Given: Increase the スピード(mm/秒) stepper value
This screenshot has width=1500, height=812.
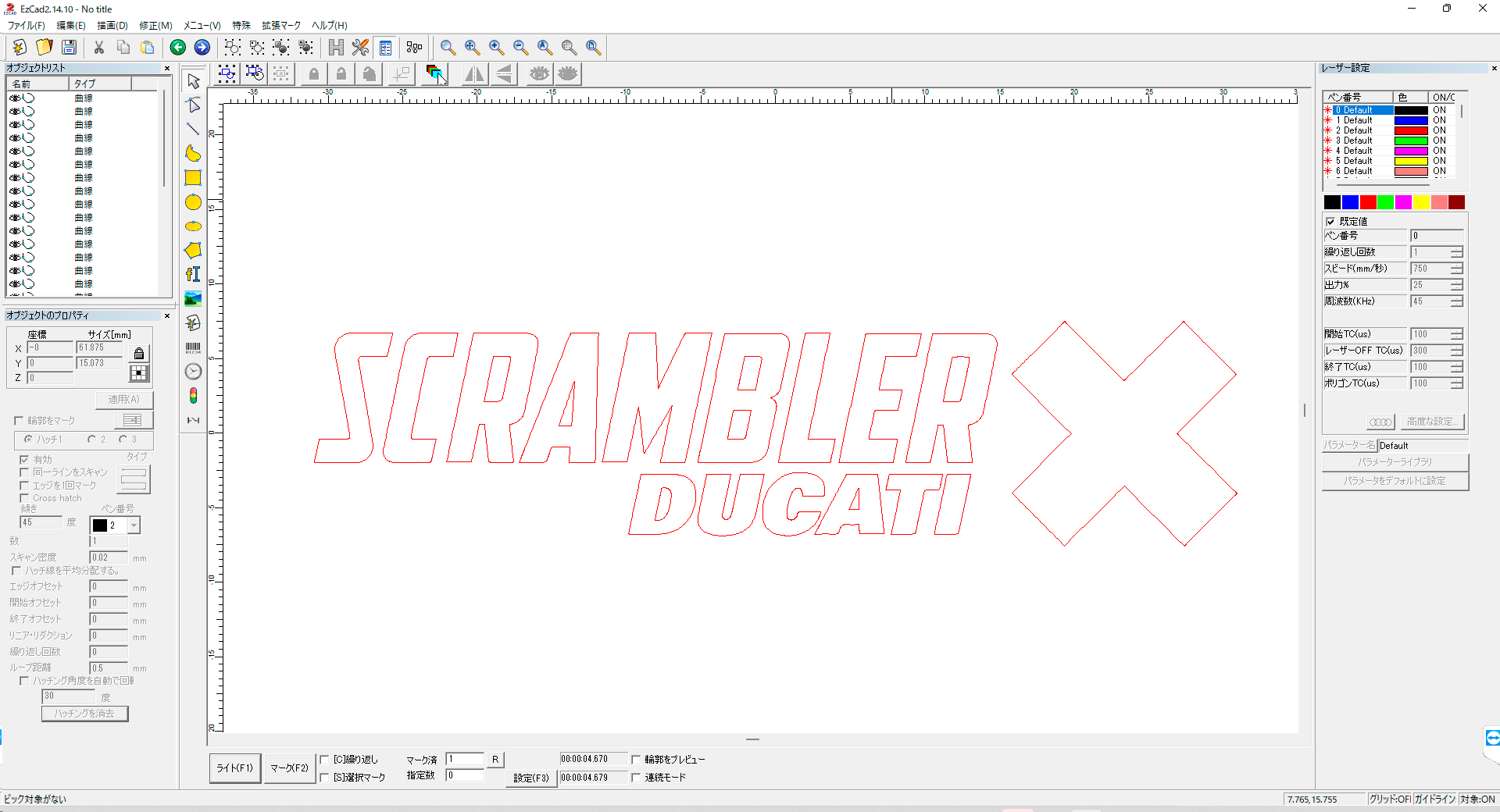Looking at the screenshot, I should tap(1456, 265).
